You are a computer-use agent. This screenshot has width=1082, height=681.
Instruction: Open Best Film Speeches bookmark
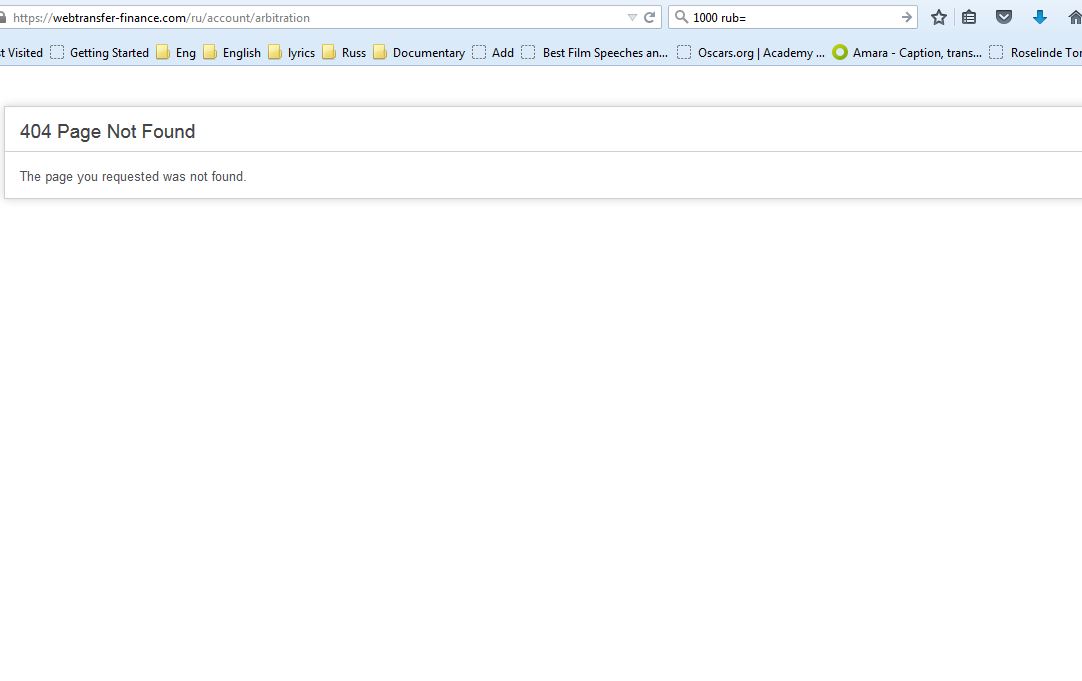[595, 52]
